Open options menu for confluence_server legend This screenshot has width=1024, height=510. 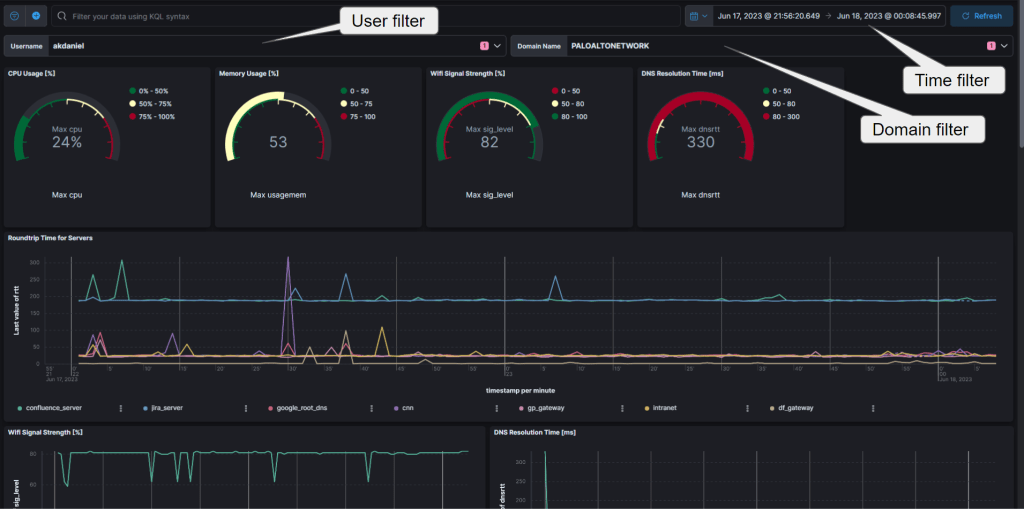pos(121,408)
